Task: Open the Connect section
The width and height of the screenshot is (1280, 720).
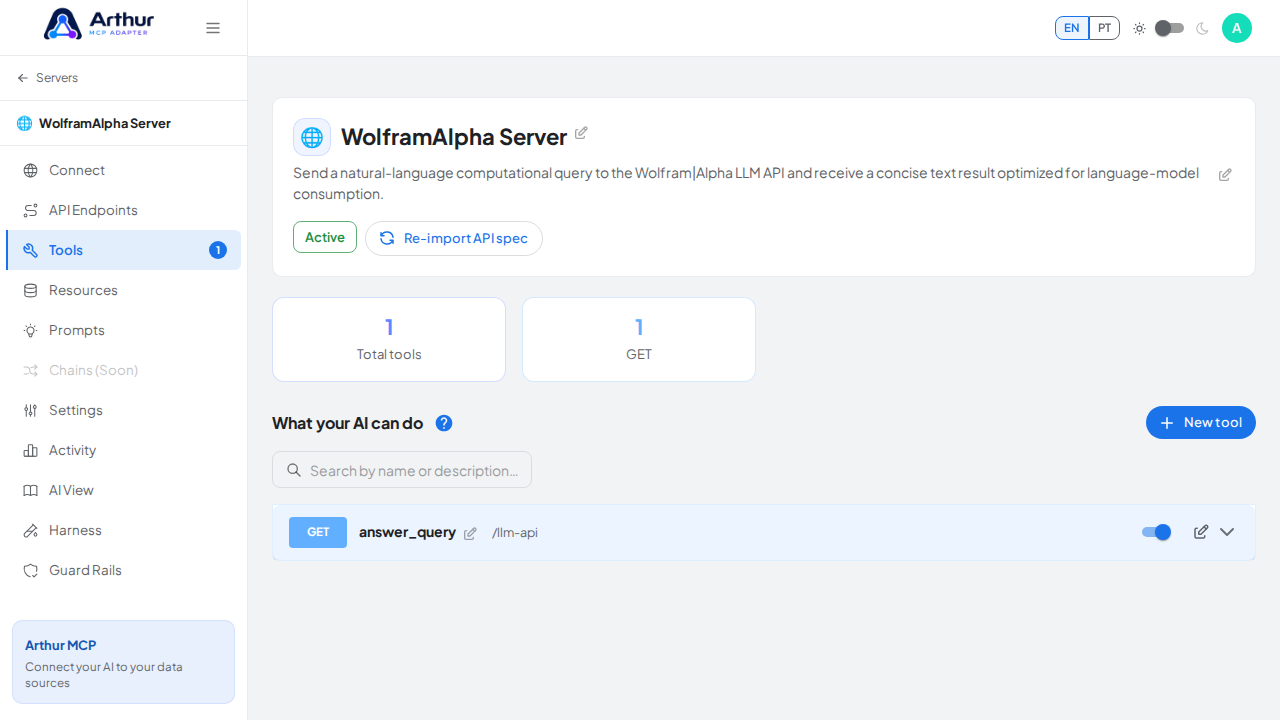Action: [x=123, y=170]
